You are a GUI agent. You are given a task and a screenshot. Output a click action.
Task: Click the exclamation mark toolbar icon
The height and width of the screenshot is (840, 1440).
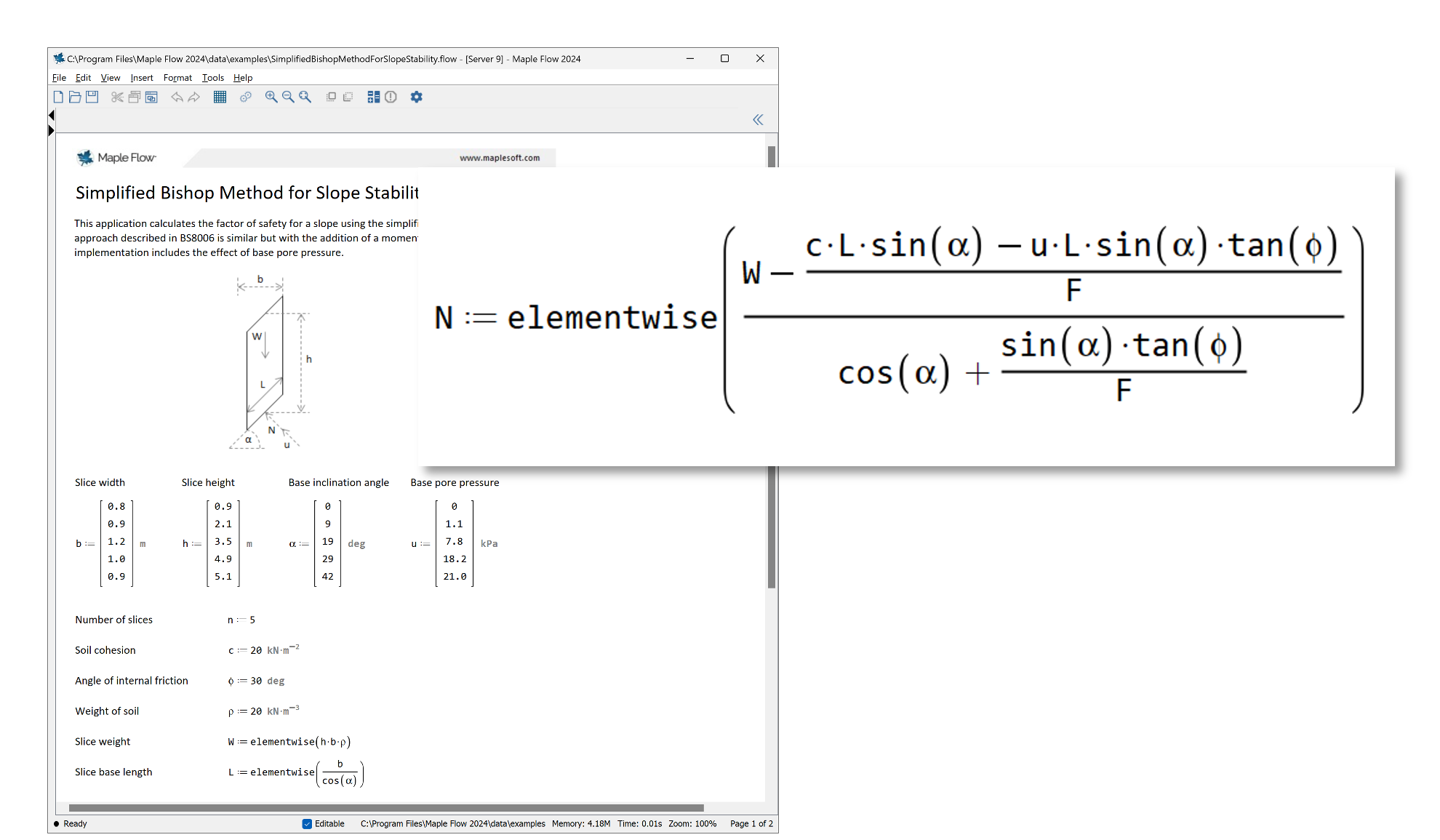391,97
